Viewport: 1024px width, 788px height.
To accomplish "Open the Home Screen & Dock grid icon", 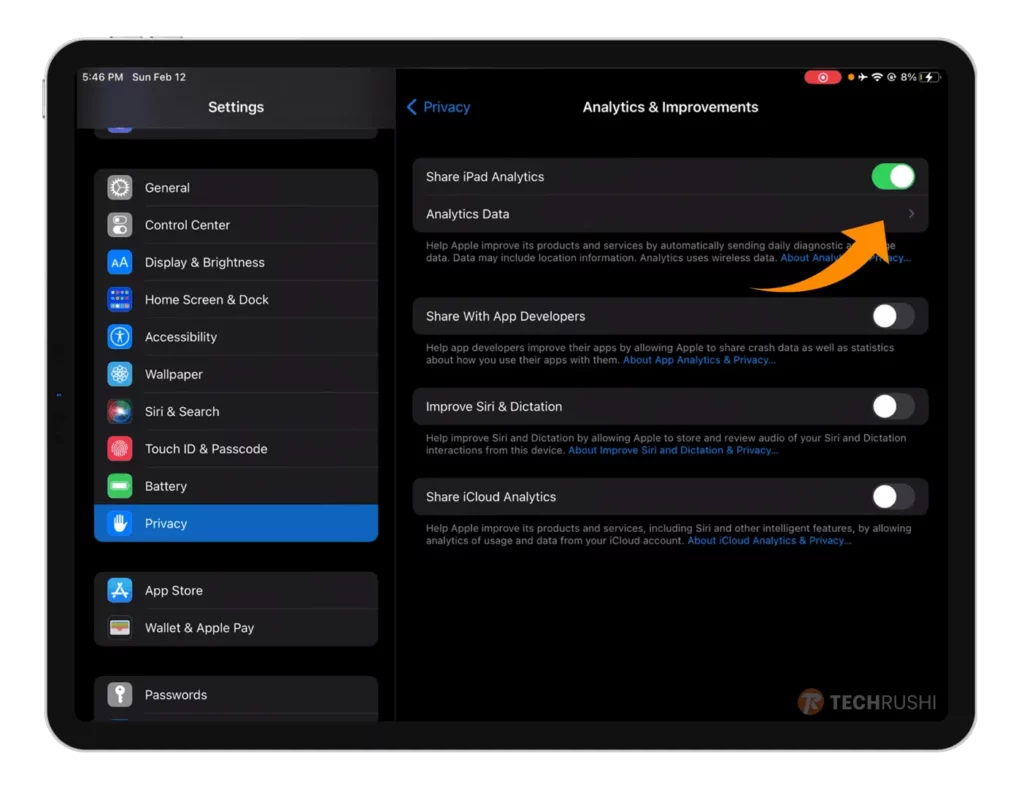I will pyautogui.click(x=120, y=299).
